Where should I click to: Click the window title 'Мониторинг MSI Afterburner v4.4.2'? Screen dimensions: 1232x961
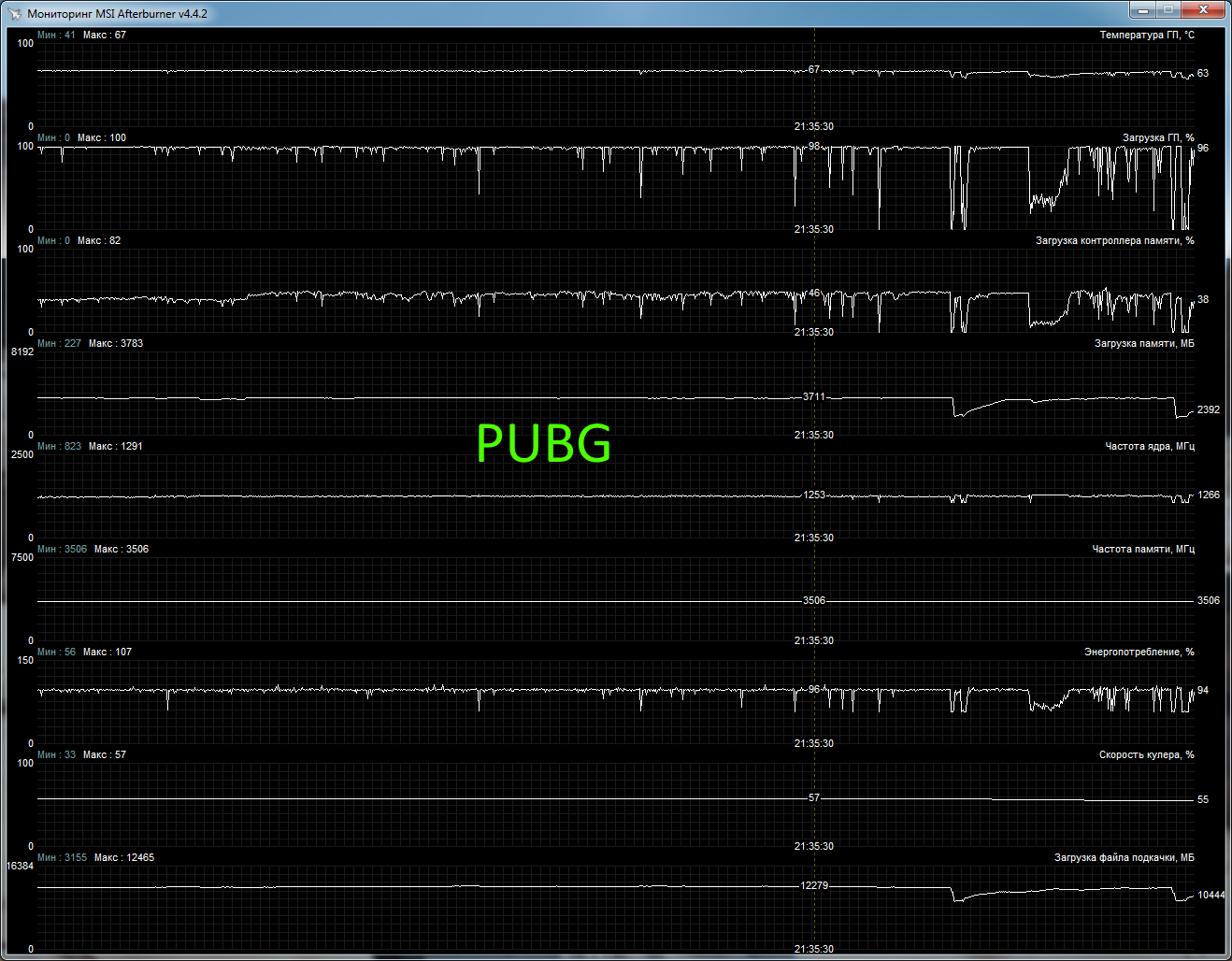(x=117, y=14)
